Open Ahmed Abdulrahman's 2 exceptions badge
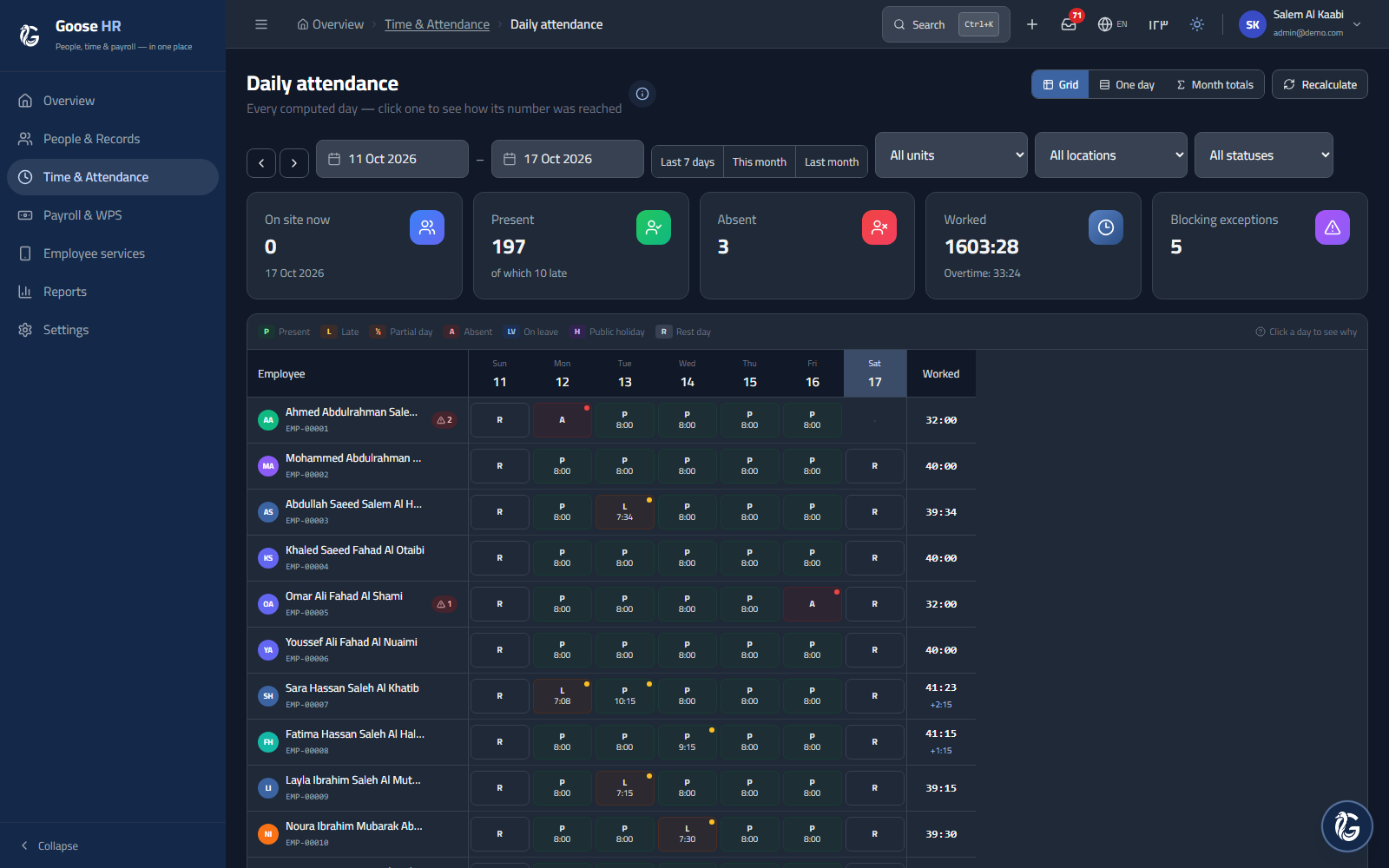 tap(444, 420)
